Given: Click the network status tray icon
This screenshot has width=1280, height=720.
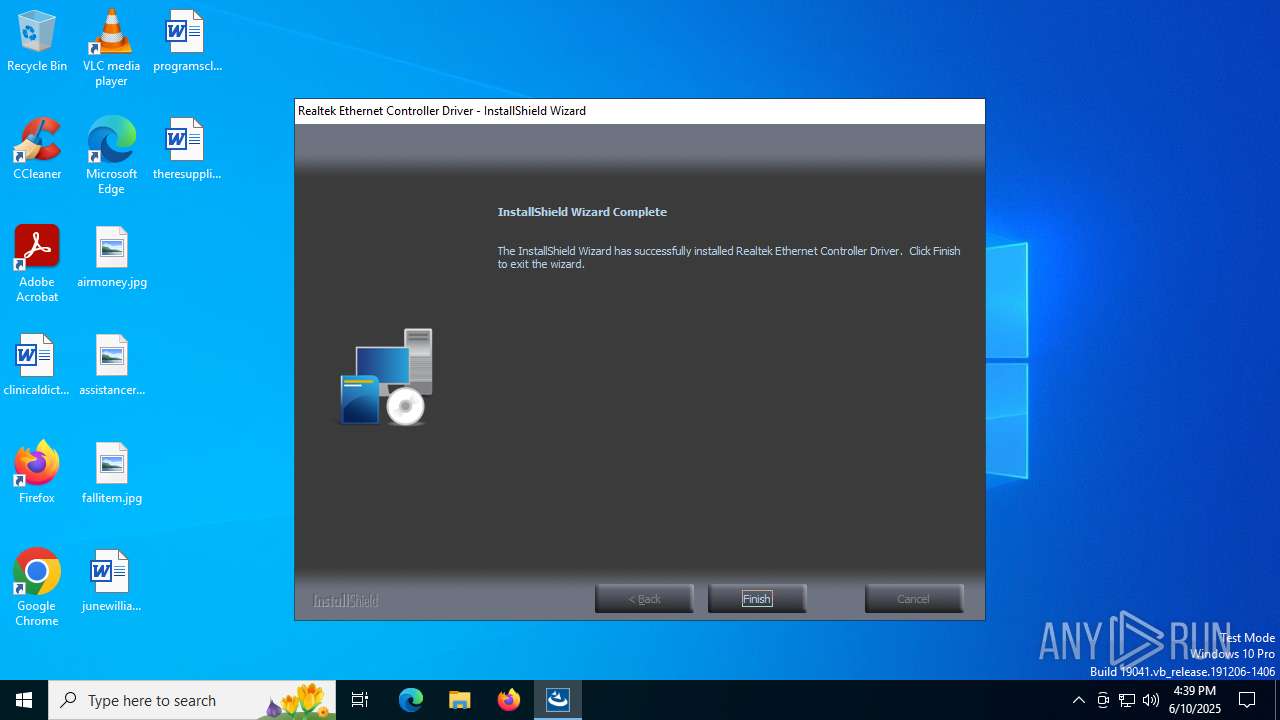Looking at the screenshot, I should pyautogui.click(x=1127, y=700).
